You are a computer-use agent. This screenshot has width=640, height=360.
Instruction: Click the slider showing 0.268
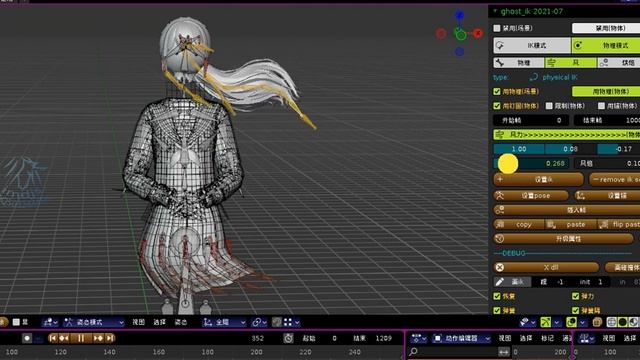point(532,163)
